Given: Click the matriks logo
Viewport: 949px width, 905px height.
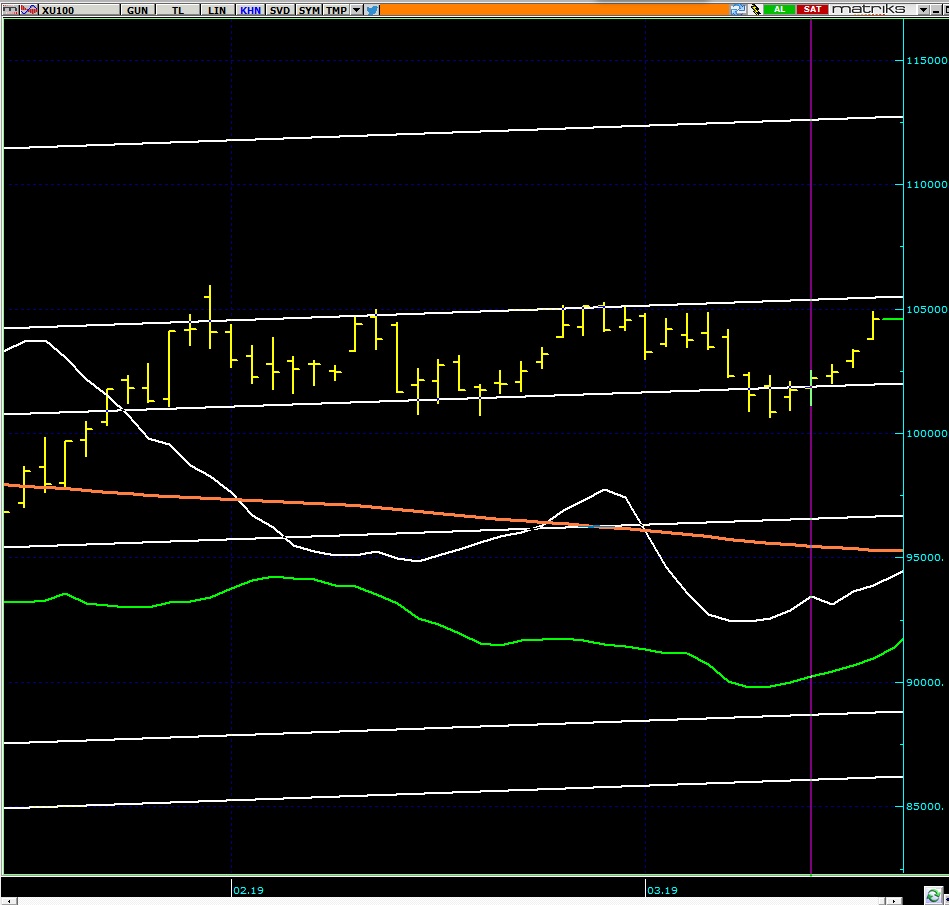Looking at the screenshot, I should tap(869, 9).
